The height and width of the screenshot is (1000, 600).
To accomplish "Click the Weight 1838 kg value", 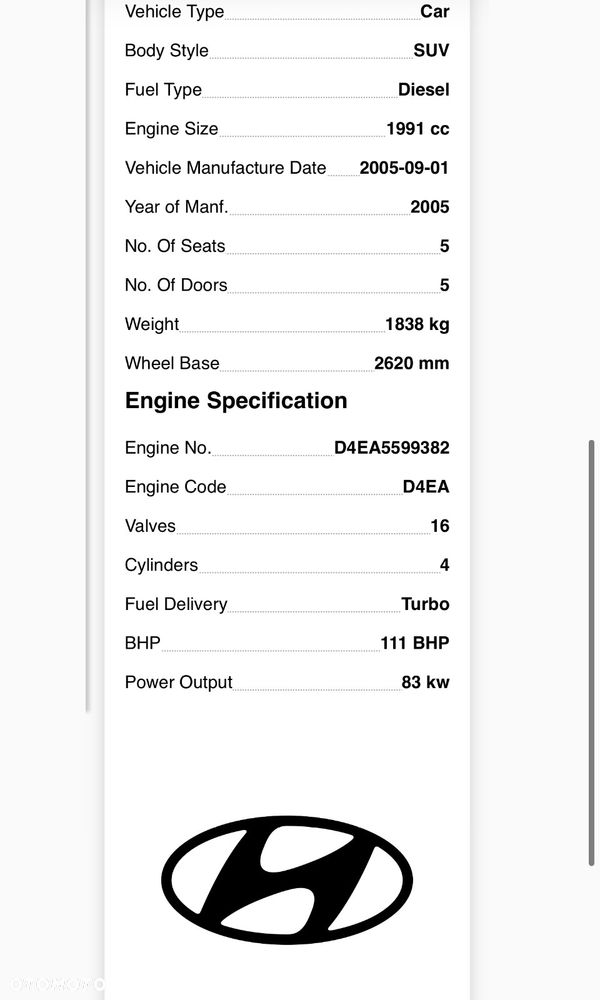I will tap(417, 324).
